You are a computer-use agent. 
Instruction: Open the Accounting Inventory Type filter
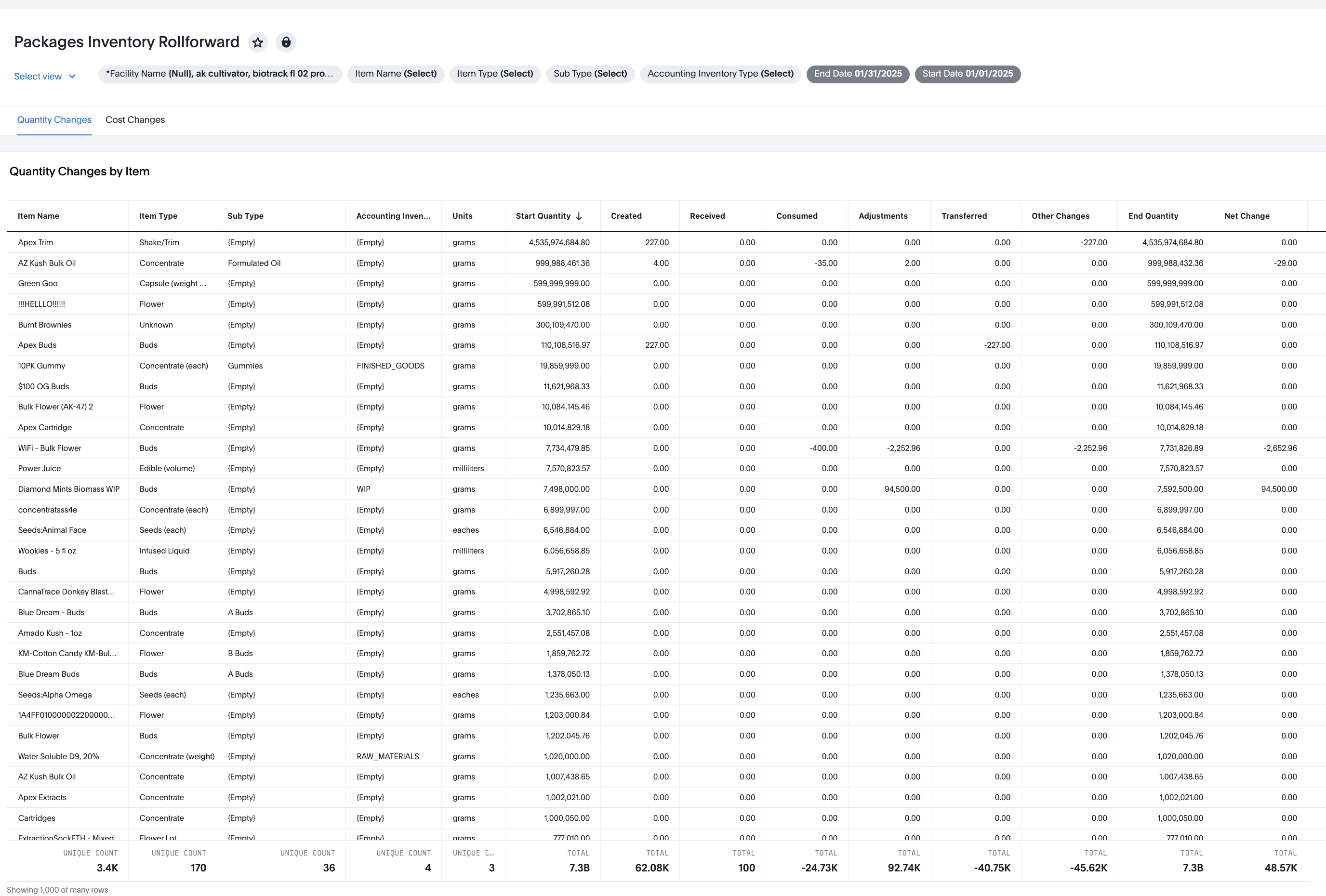point(720,74)
